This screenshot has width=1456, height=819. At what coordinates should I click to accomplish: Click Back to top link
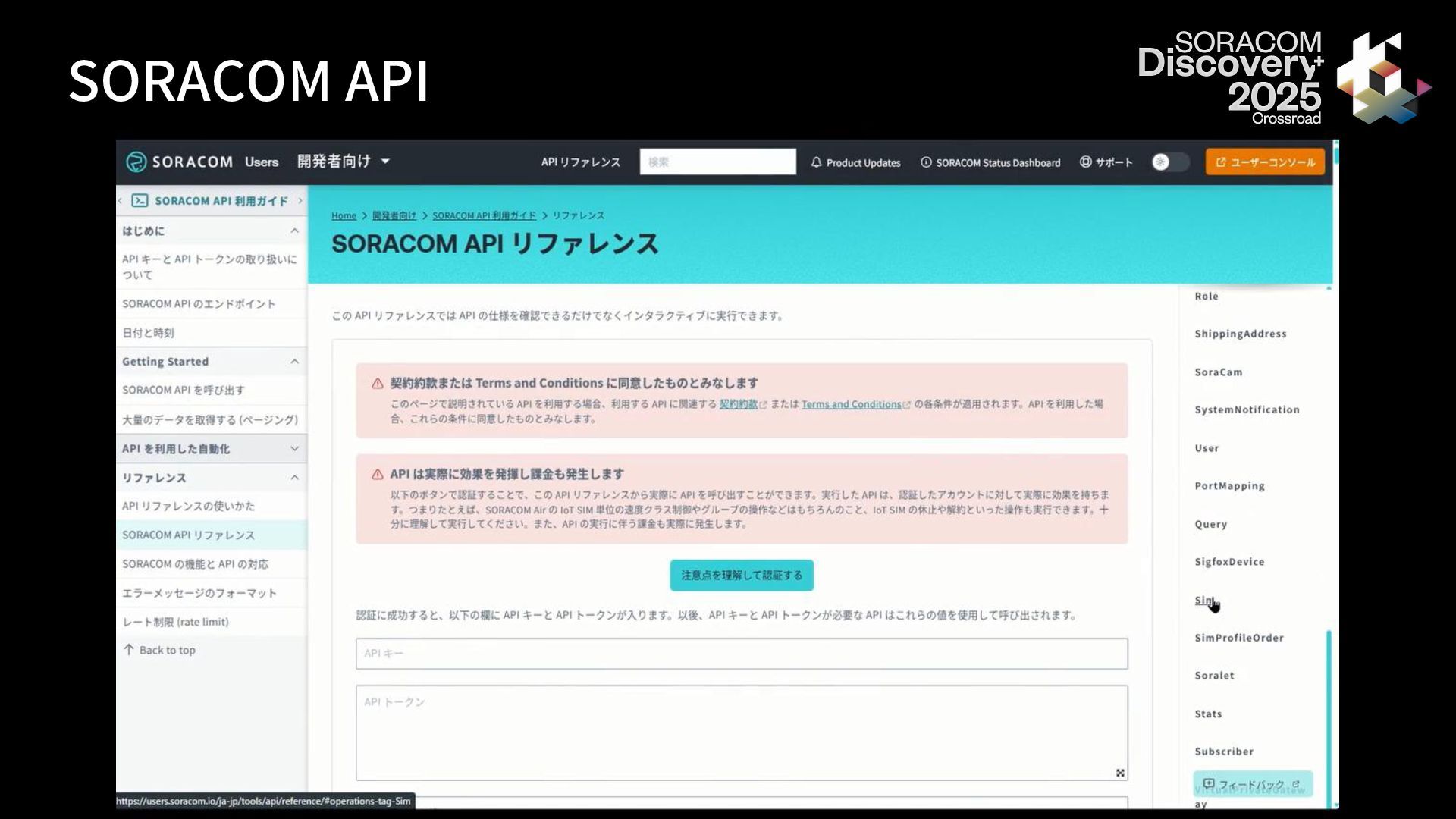(x=160, y=650)
